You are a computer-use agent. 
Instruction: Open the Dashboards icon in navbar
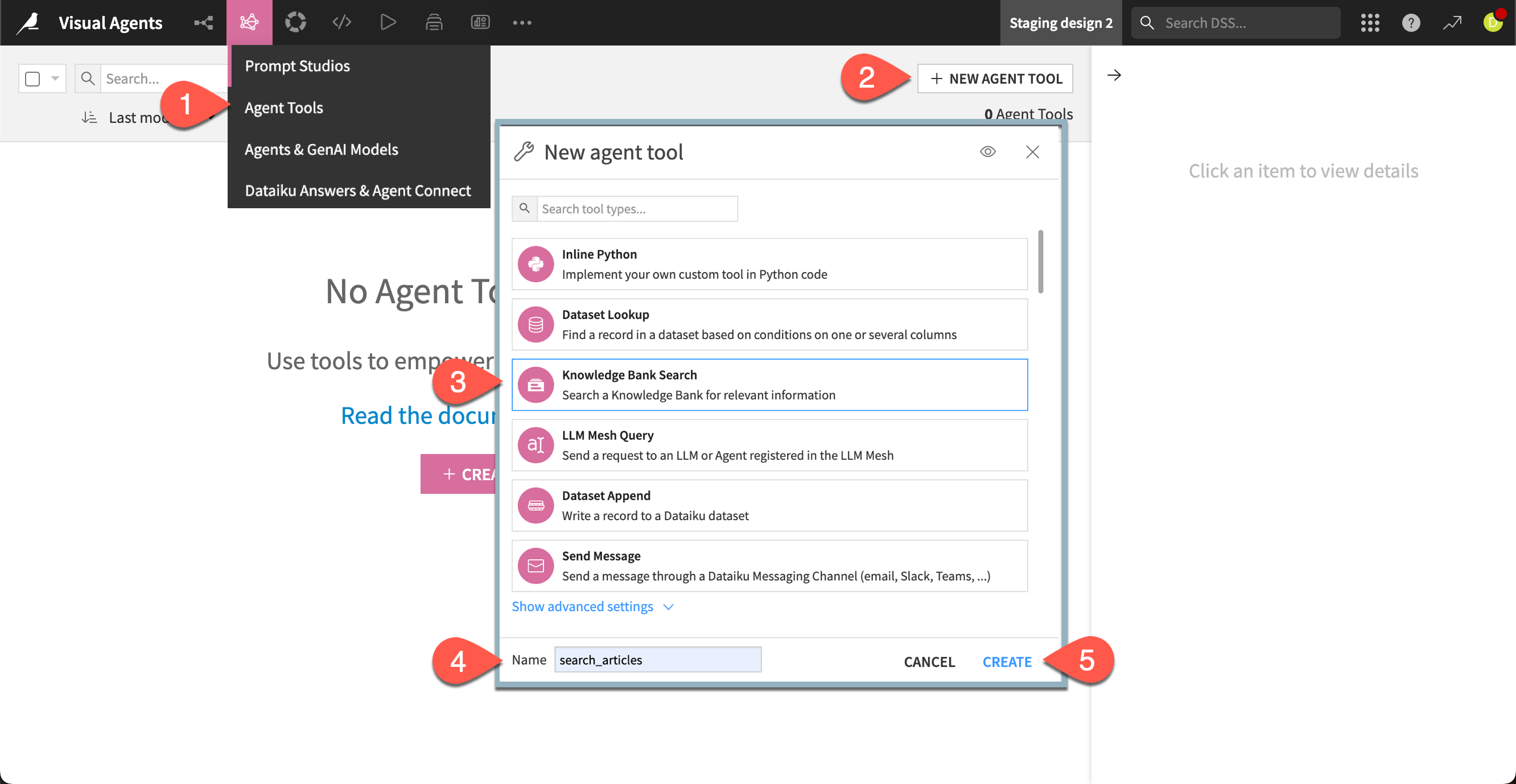[x=480, y=23]
